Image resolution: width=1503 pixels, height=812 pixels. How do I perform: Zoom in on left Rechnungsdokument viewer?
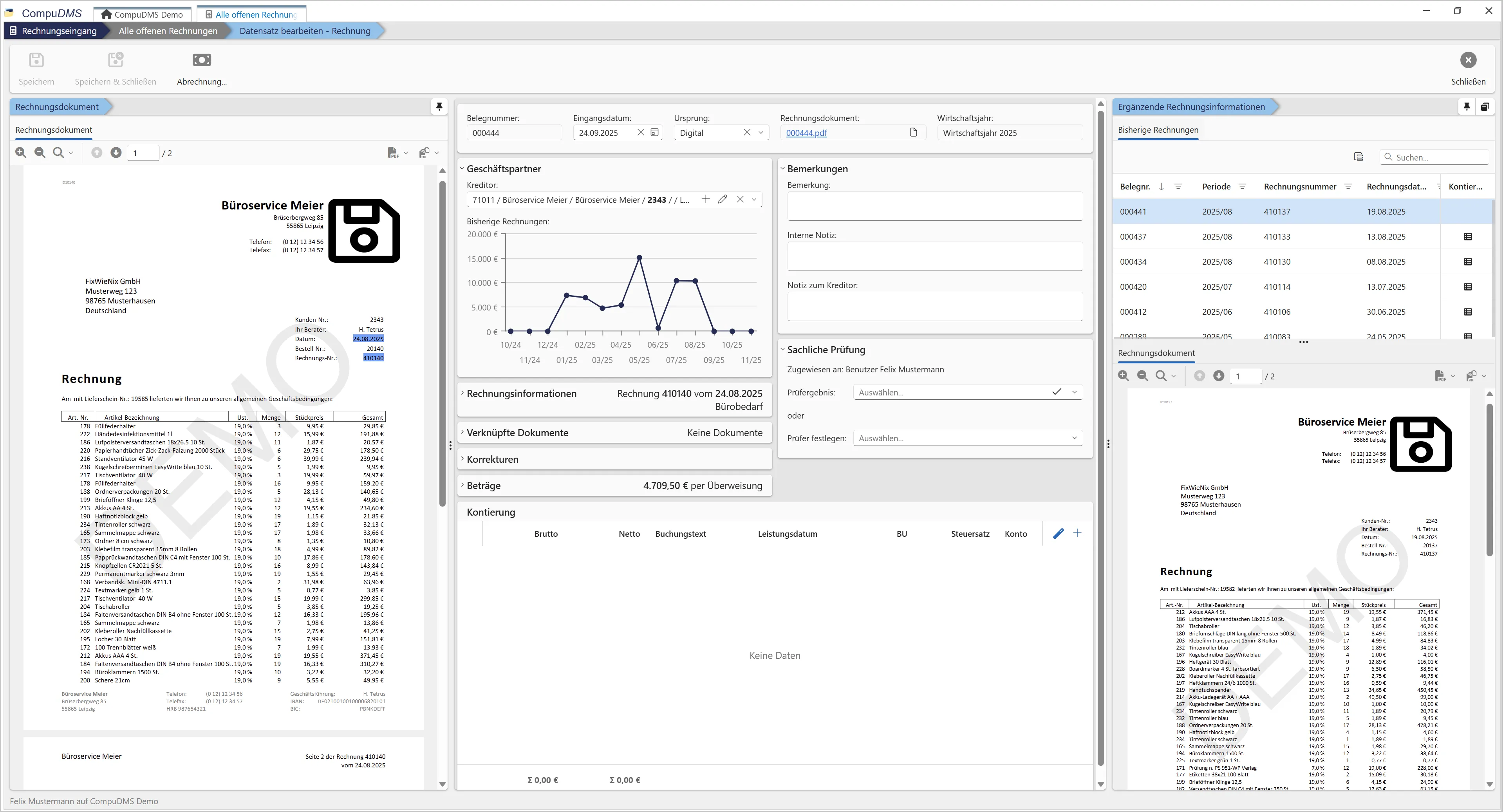click(x=21, y=153)
